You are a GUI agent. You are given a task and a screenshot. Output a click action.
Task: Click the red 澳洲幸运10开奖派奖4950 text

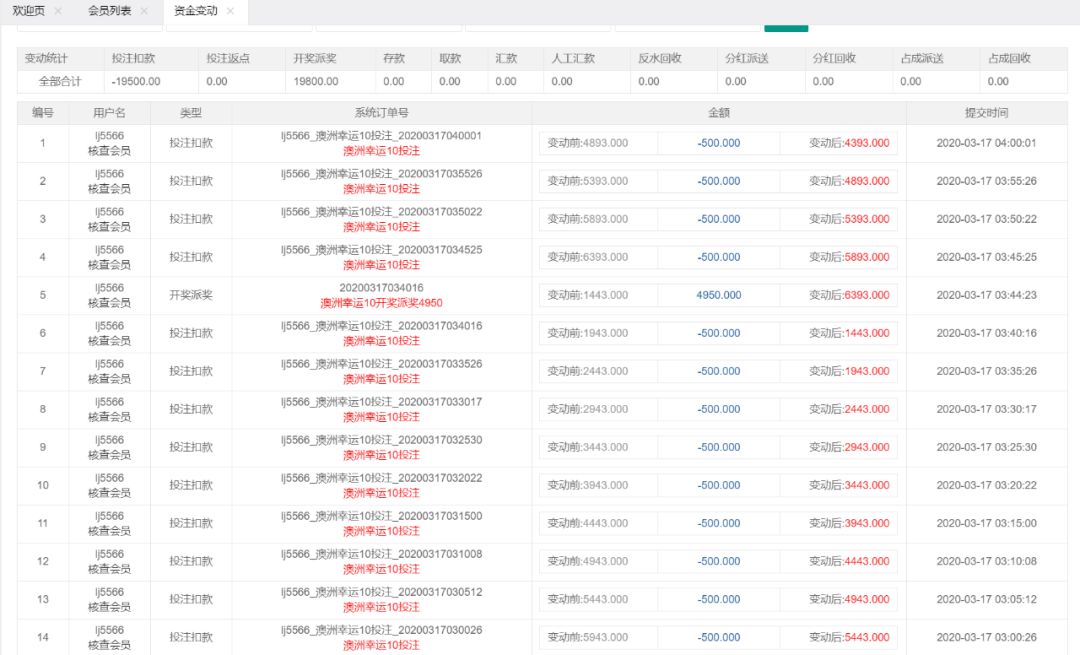[x=382, y=303]
